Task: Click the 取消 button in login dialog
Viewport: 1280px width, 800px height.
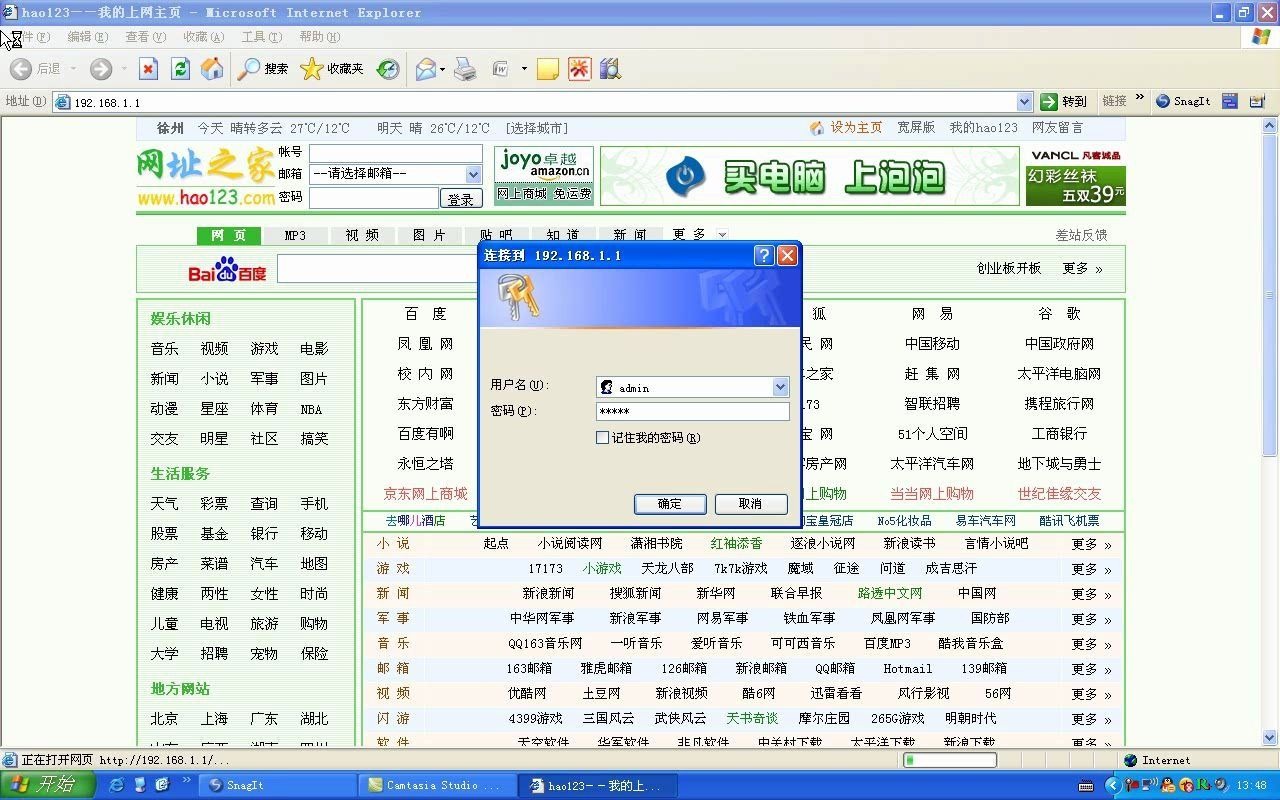Action: point(751,504)
